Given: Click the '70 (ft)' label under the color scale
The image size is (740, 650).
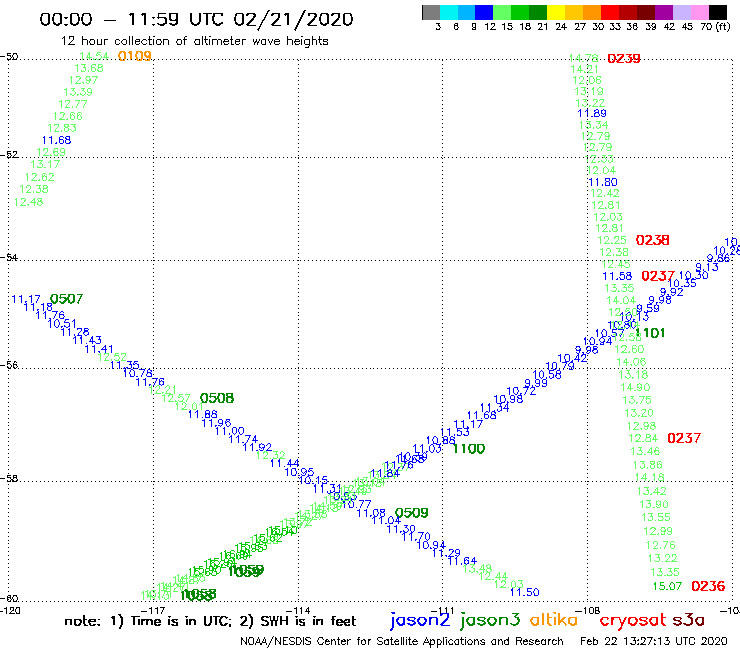Looking at the screenshot, I should [x=715, y=27].
